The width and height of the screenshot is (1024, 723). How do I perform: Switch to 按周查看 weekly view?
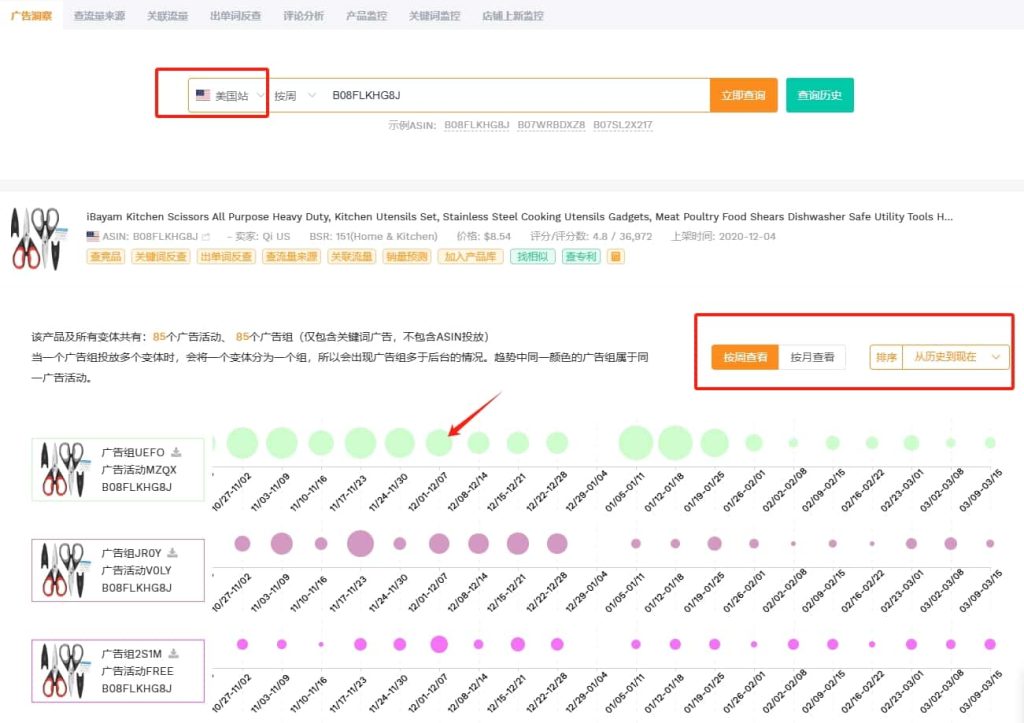point(744,357)
